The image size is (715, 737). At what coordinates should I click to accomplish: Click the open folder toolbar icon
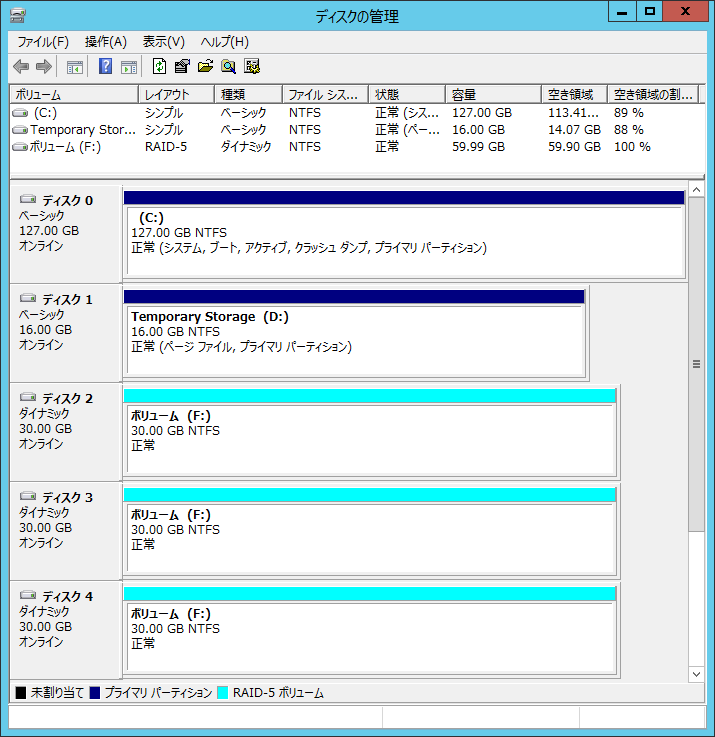pyautogui.click(x=205, y=66)
